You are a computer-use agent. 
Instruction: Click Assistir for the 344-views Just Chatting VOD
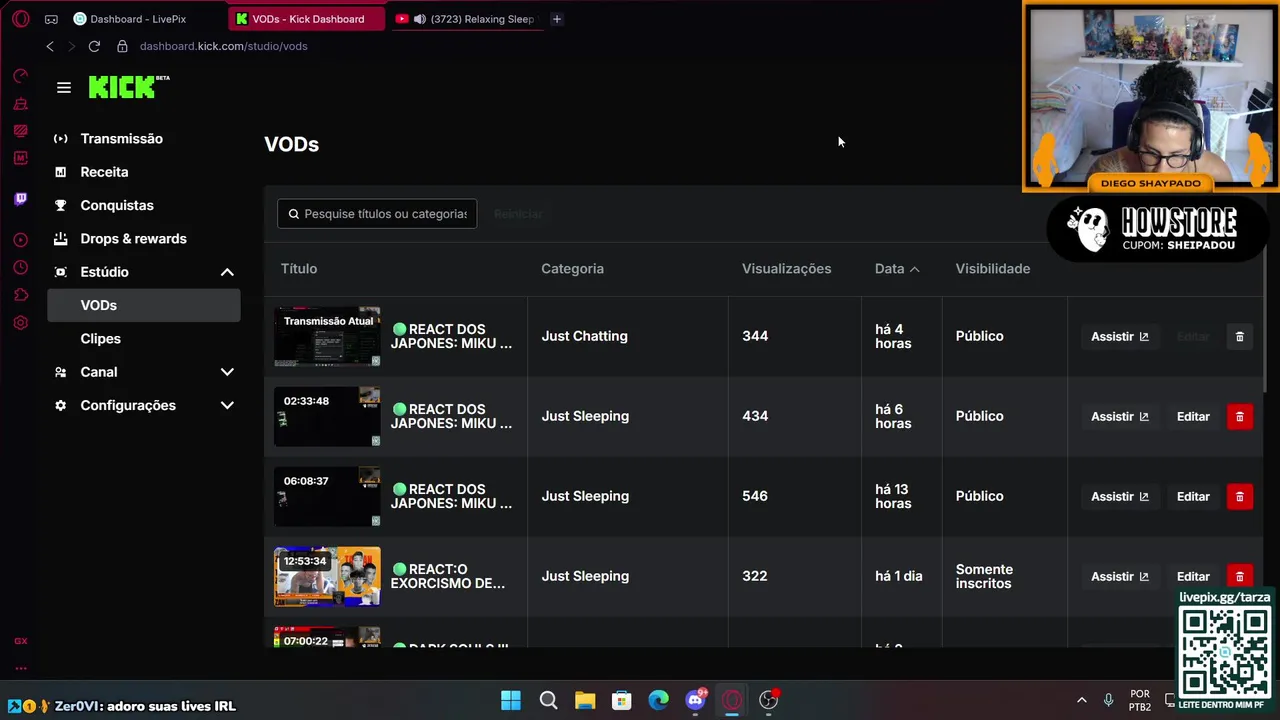pos(1119,336)
